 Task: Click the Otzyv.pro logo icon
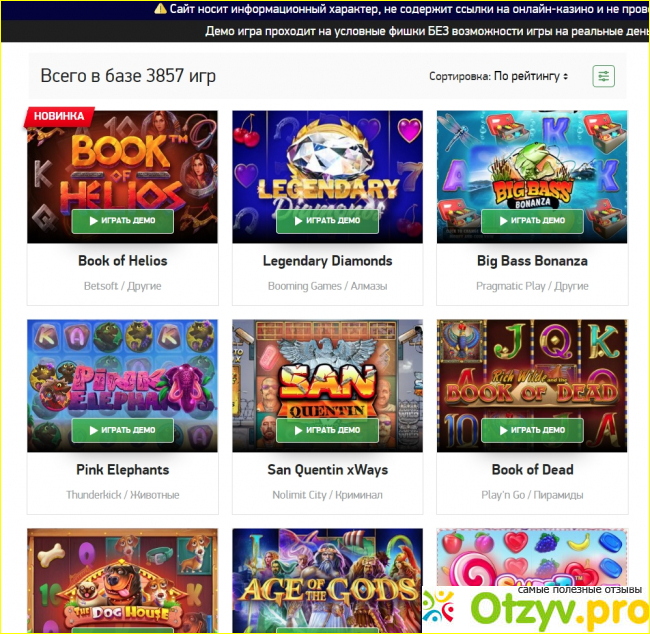point(441,608)
